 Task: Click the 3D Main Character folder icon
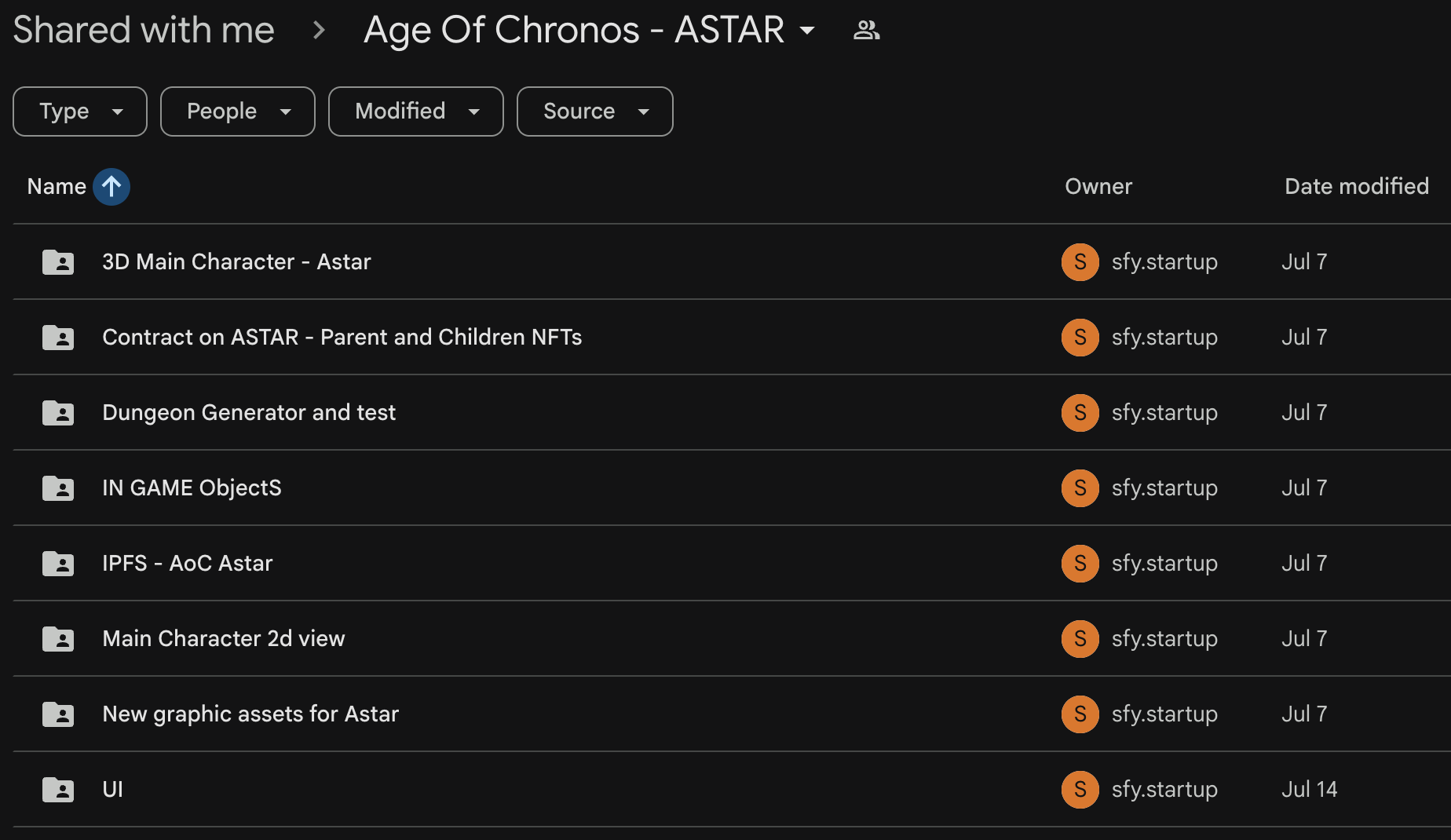coord(58,262)
